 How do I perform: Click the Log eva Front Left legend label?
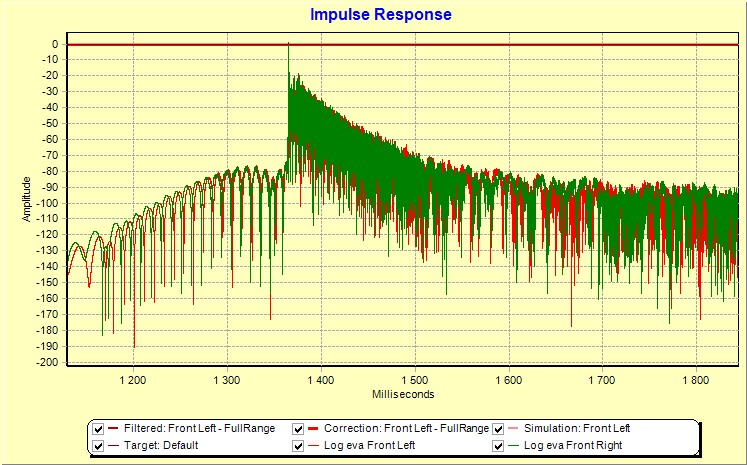tap(369, 445)
